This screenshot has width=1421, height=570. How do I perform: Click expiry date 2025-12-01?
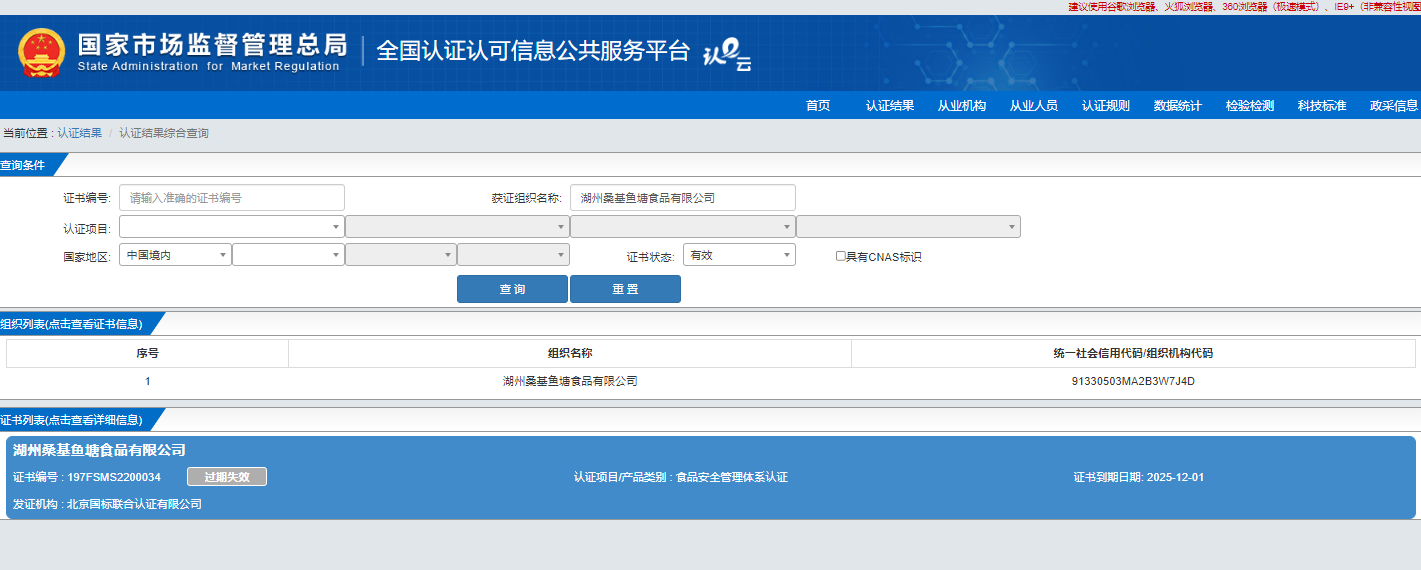[1176, 477]
